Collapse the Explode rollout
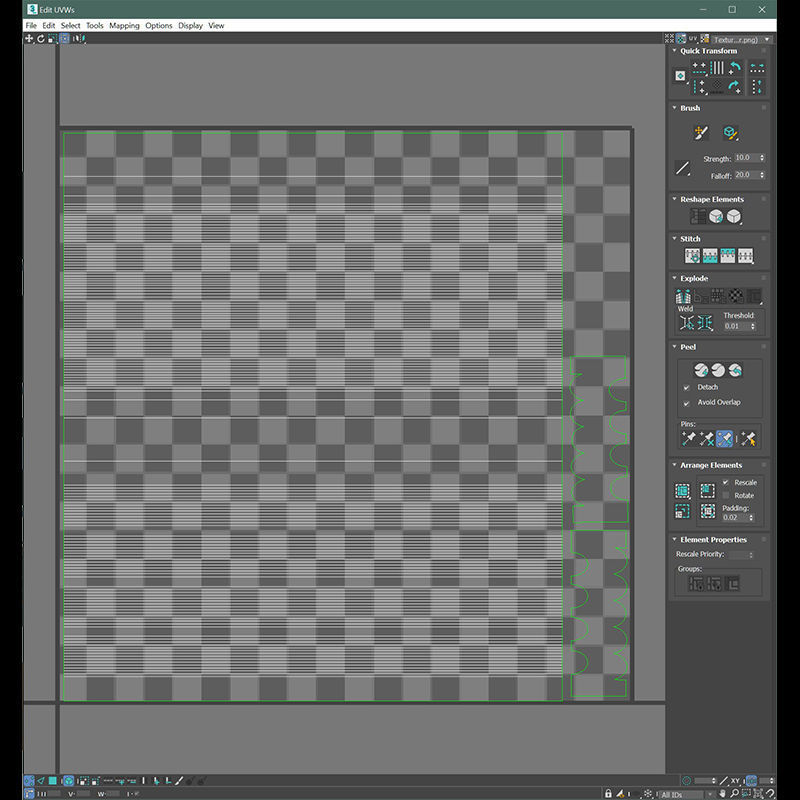The width and height of the screenshot is (800, 800). (x=674, y=278)
